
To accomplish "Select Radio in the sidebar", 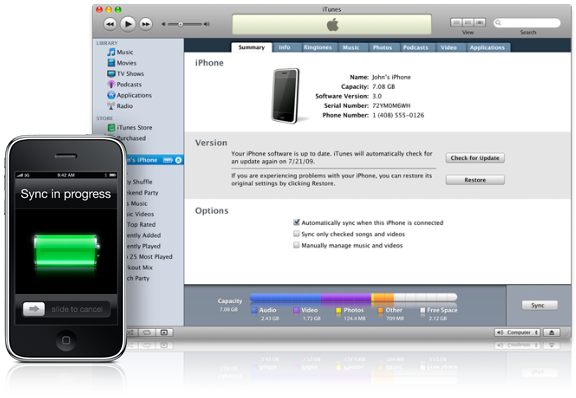I will tap(120, 106).
